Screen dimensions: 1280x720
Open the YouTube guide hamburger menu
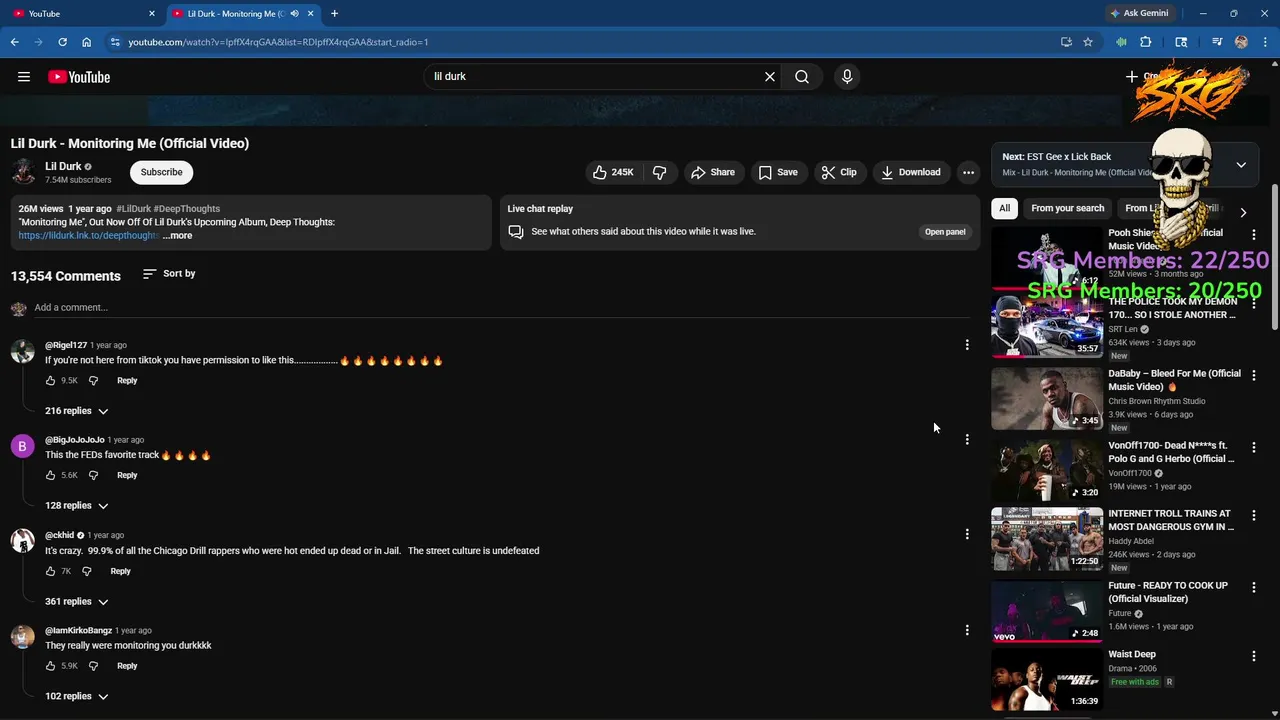coord(24,77)
